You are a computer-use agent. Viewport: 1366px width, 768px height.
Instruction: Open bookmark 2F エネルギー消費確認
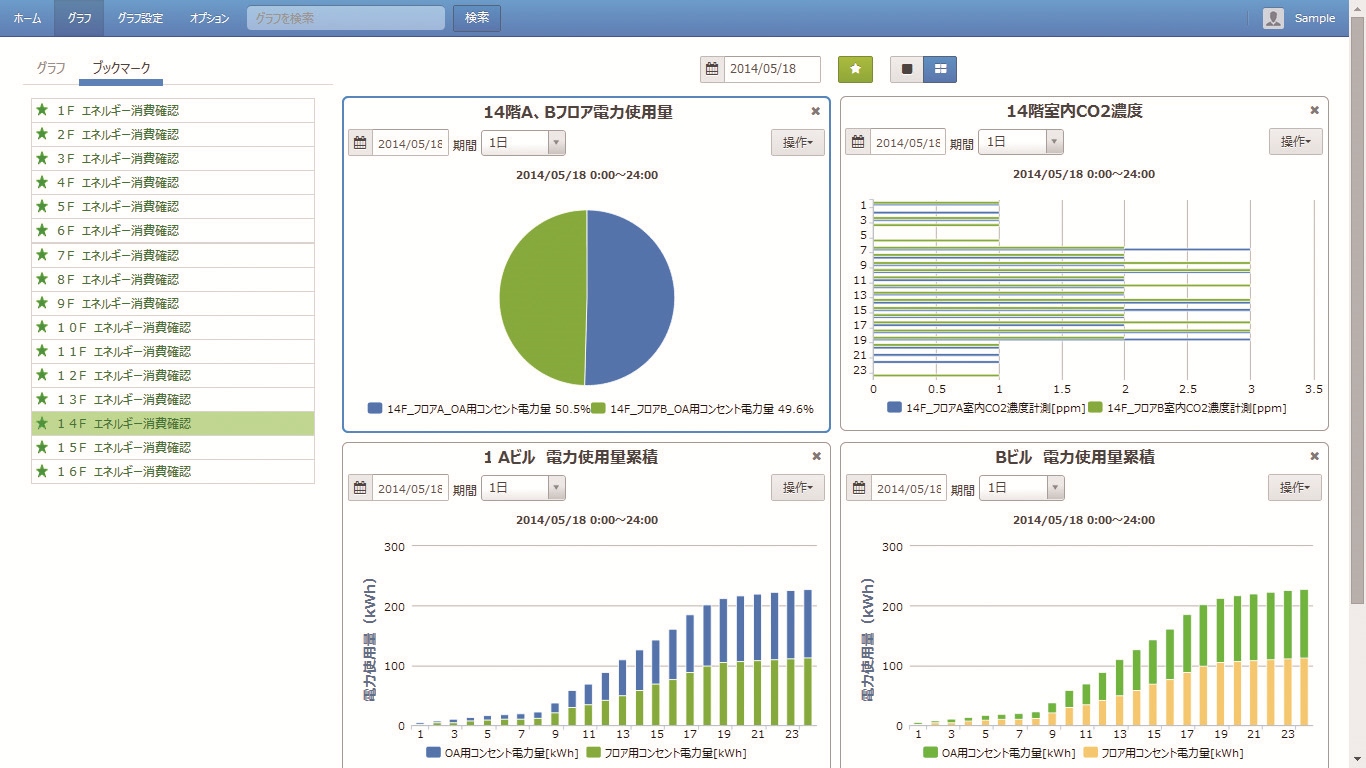click(173, 134)
